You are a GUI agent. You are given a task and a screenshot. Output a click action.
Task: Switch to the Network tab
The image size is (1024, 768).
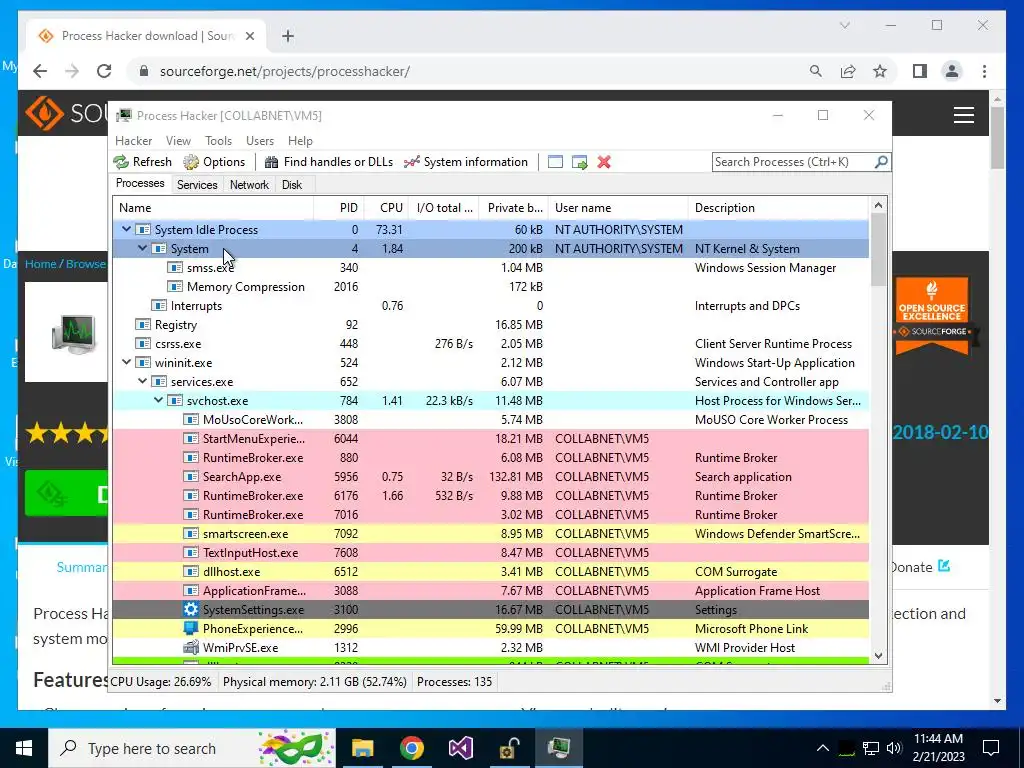click(249, 185)
